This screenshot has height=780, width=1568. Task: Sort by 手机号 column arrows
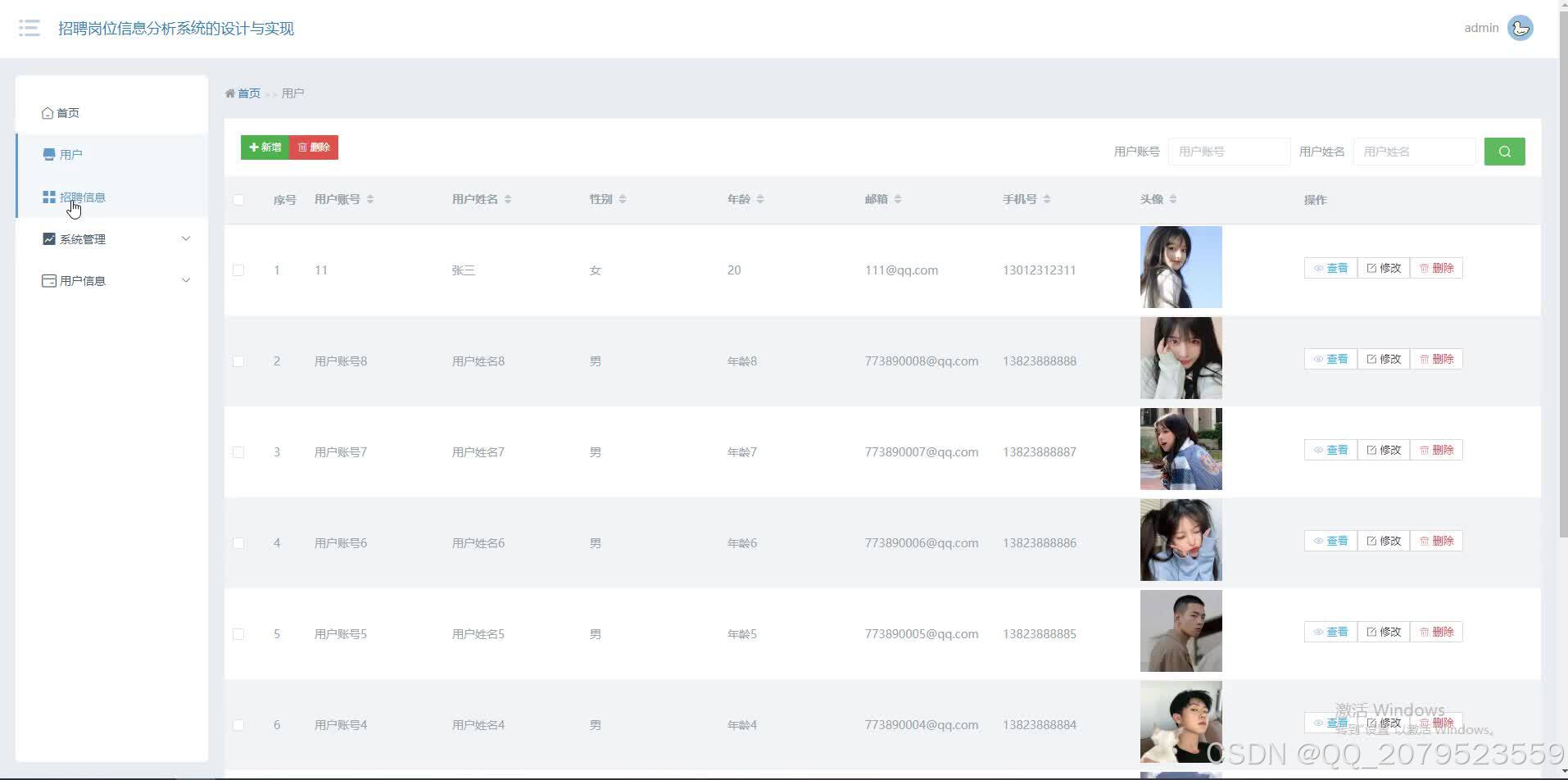[x=1047, y=199]
